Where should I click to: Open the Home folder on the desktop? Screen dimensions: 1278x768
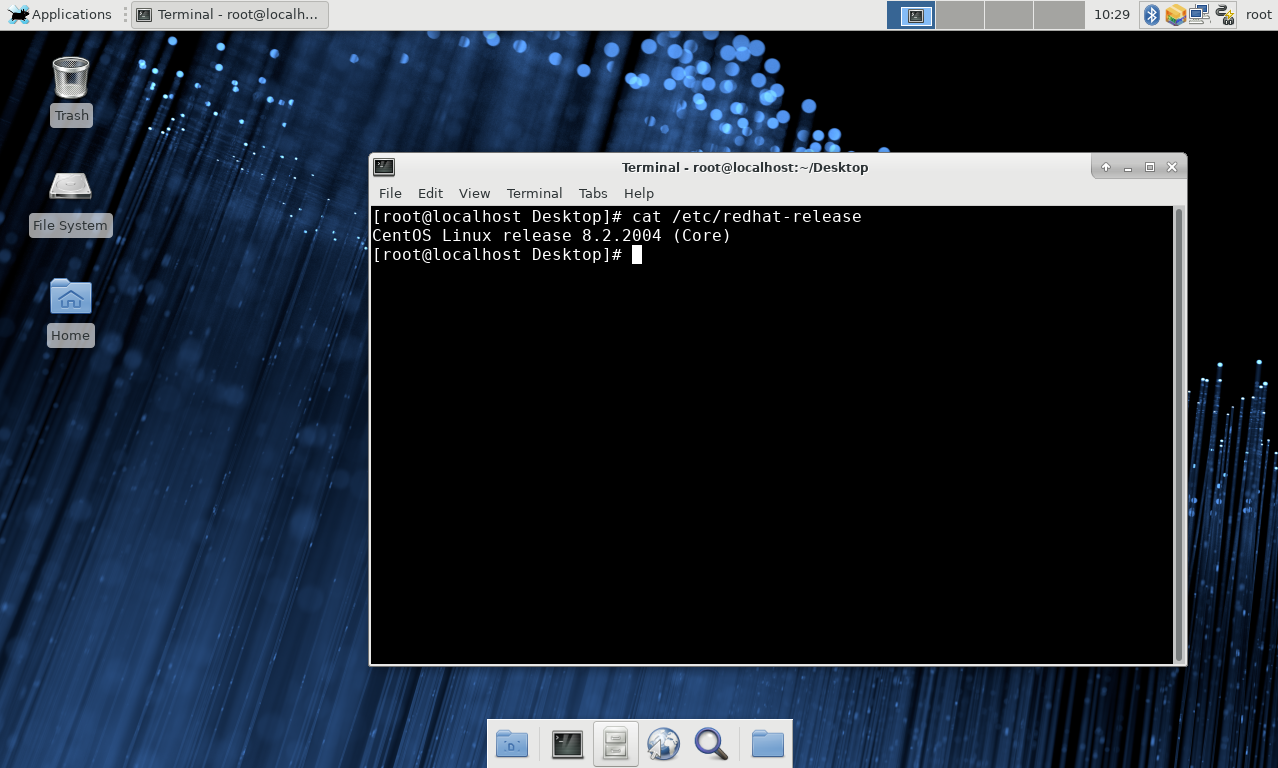70,296
